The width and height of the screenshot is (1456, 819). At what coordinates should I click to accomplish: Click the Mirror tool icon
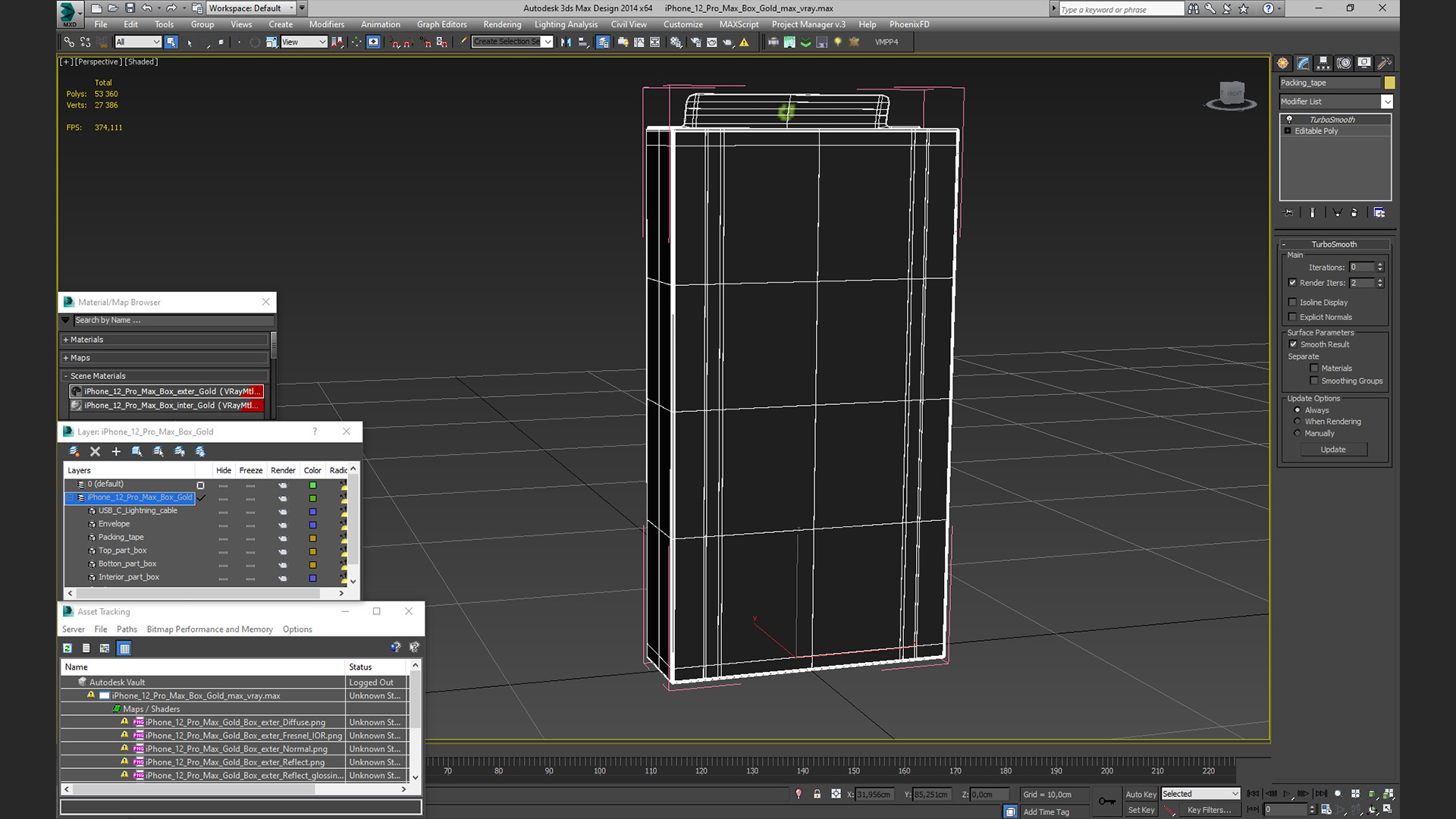566,42
